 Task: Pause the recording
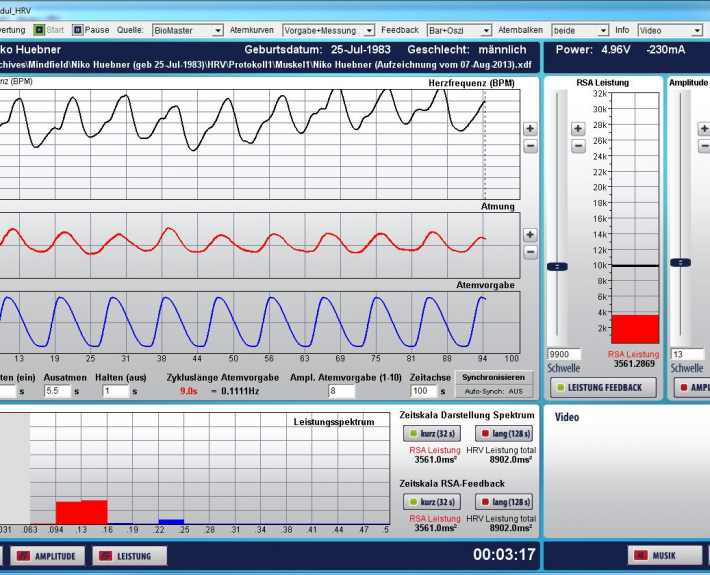tap(91, 30)
